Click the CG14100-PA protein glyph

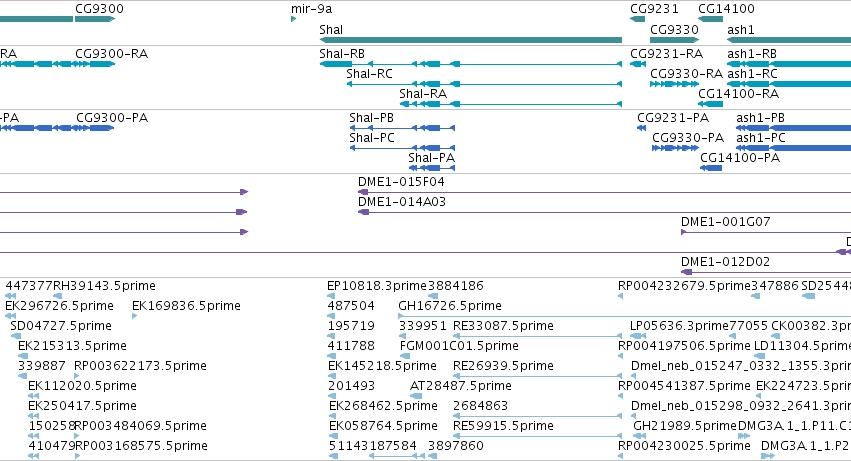pos(711,168)
